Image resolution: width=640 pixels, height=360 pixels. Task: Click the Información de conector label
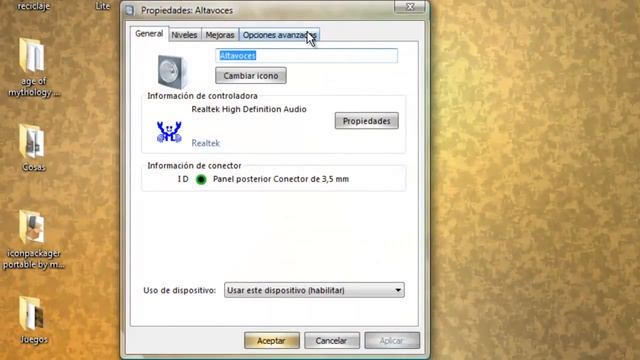coord(194,165)
